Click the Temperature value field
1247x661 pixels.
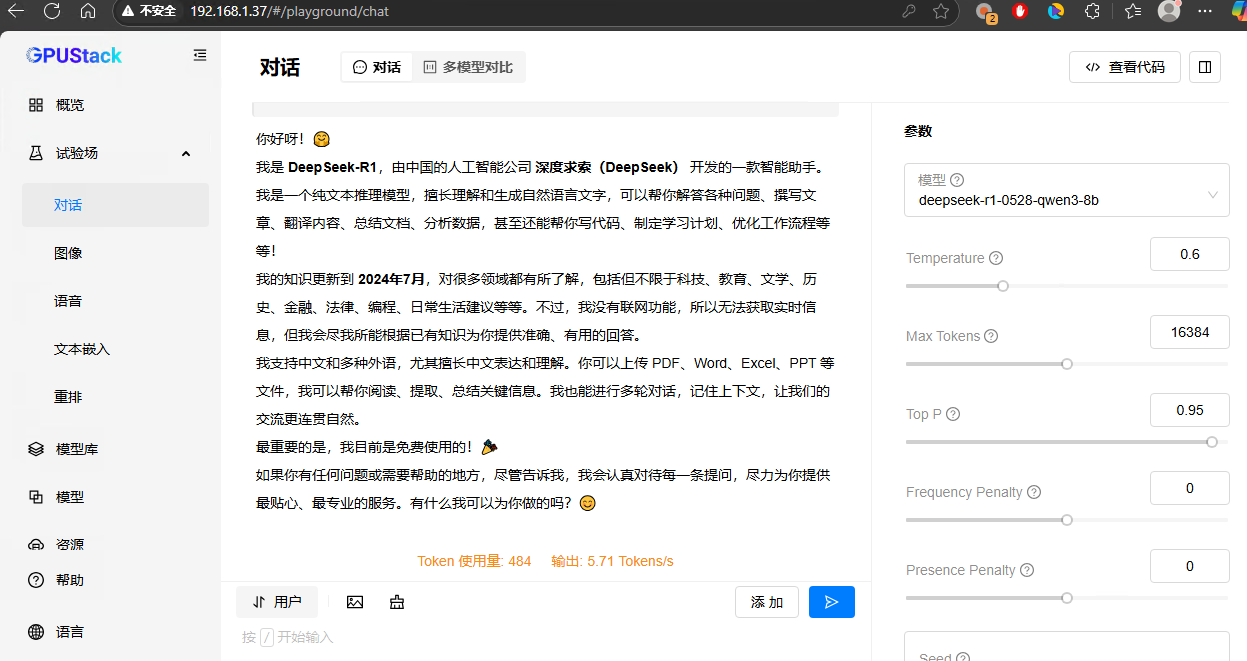click(x=1189, y=254)
